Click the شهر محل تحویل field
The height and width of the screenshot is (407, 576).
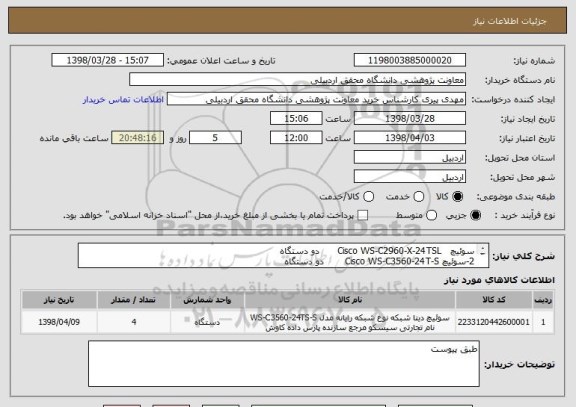click(x=410, y=177)
